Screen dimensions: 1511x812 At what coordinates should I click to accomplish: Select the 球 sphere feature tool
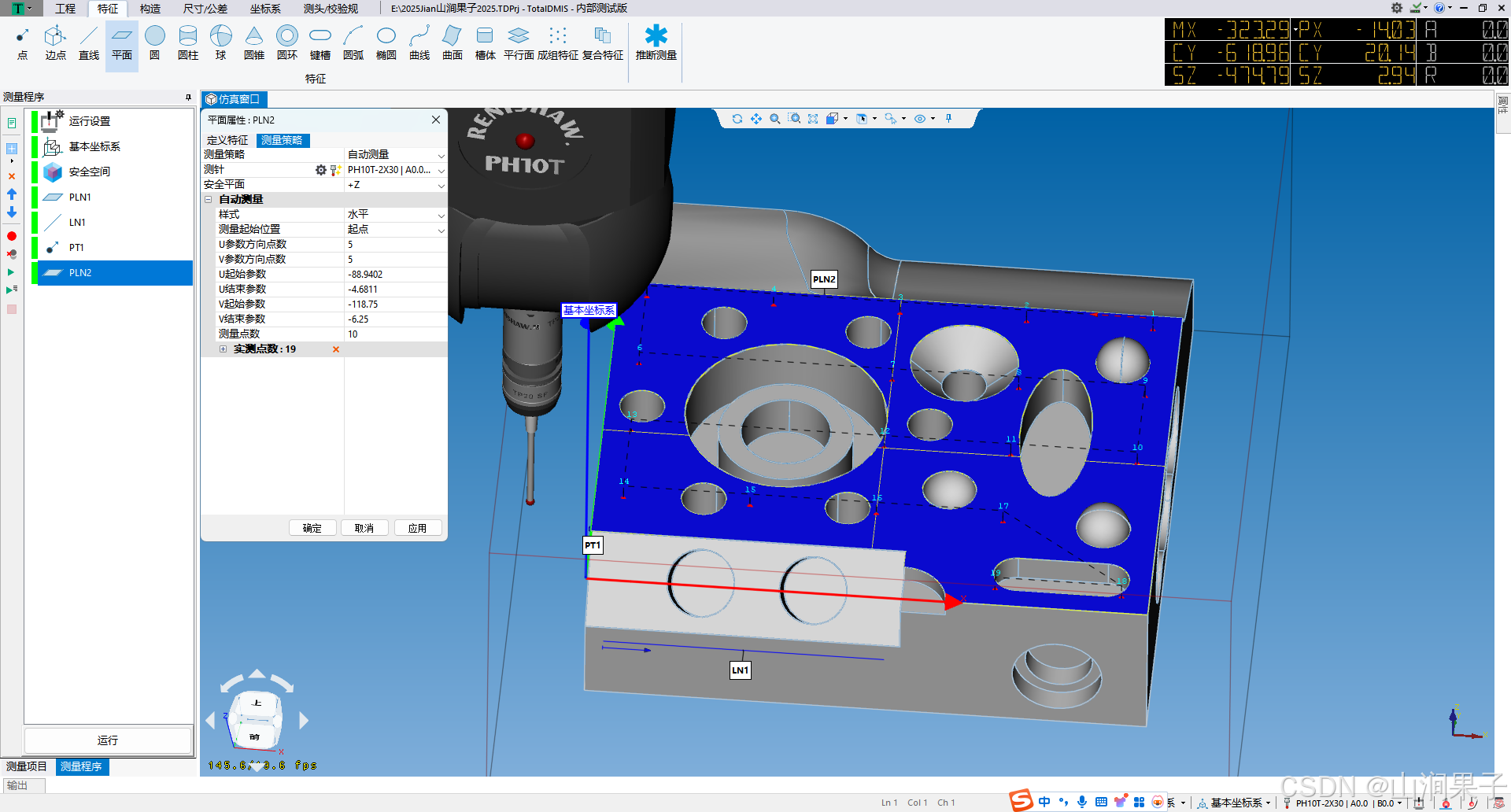tap(221, 44)
